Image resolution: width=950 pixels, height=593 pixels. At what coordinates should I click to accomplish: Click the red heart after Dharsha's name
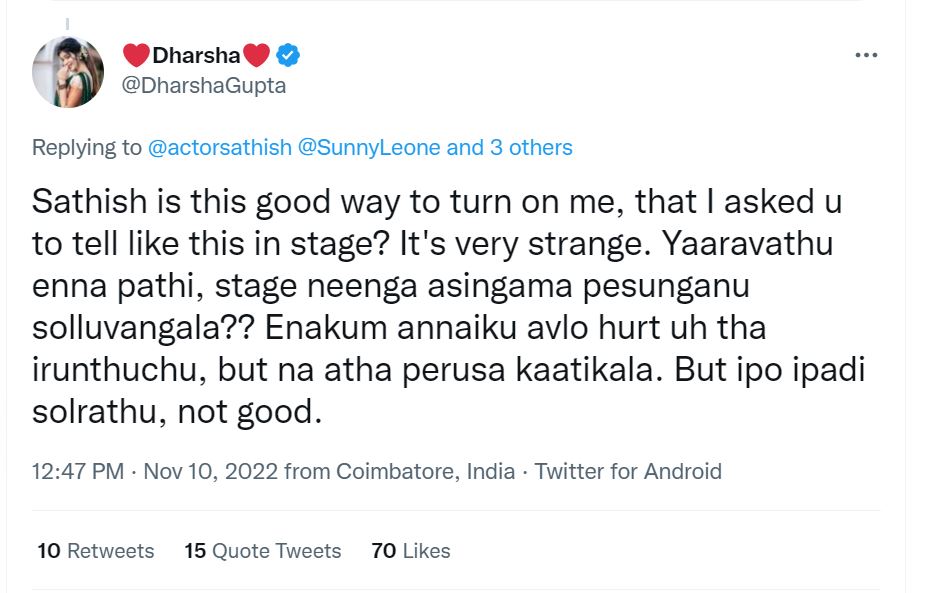pyautogui.click(x=256, y=55)
